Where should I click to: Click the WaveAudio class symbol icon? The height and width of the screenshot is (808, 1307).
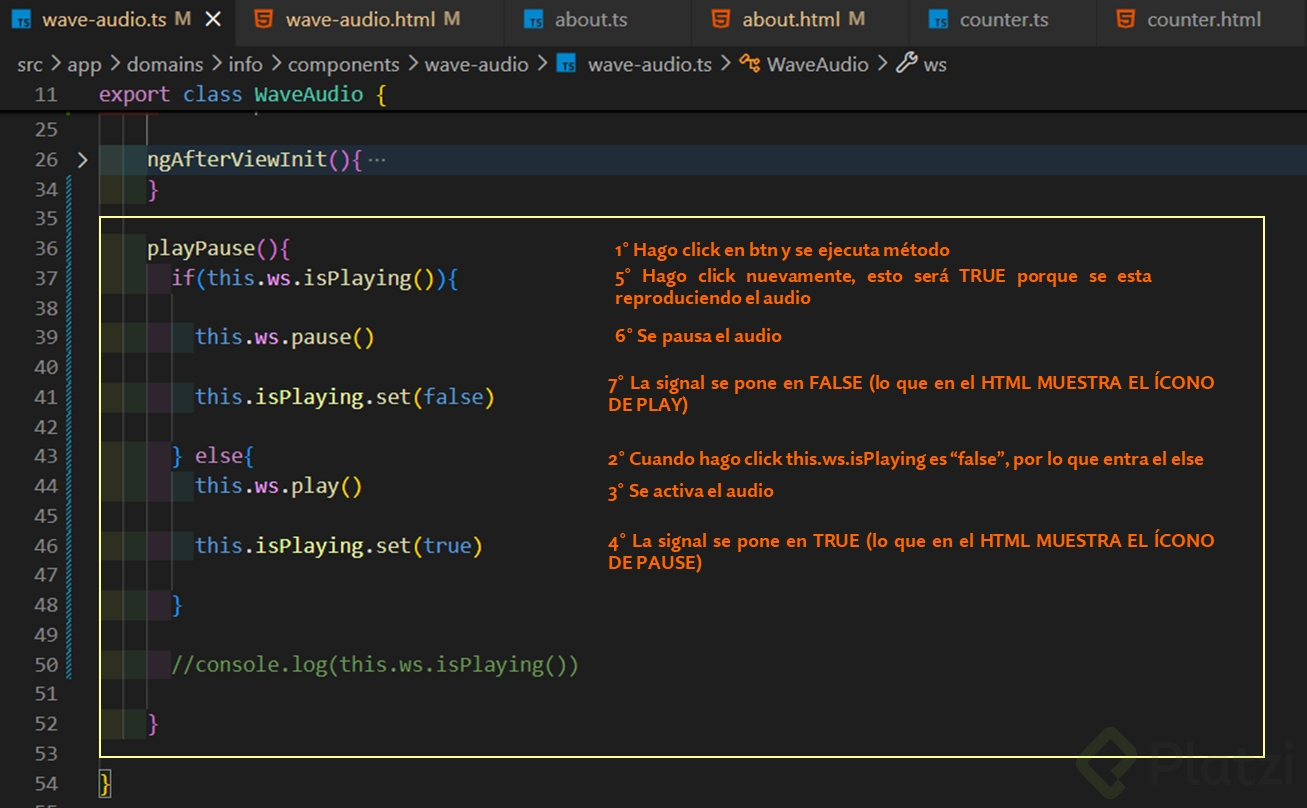coord(749,64)
